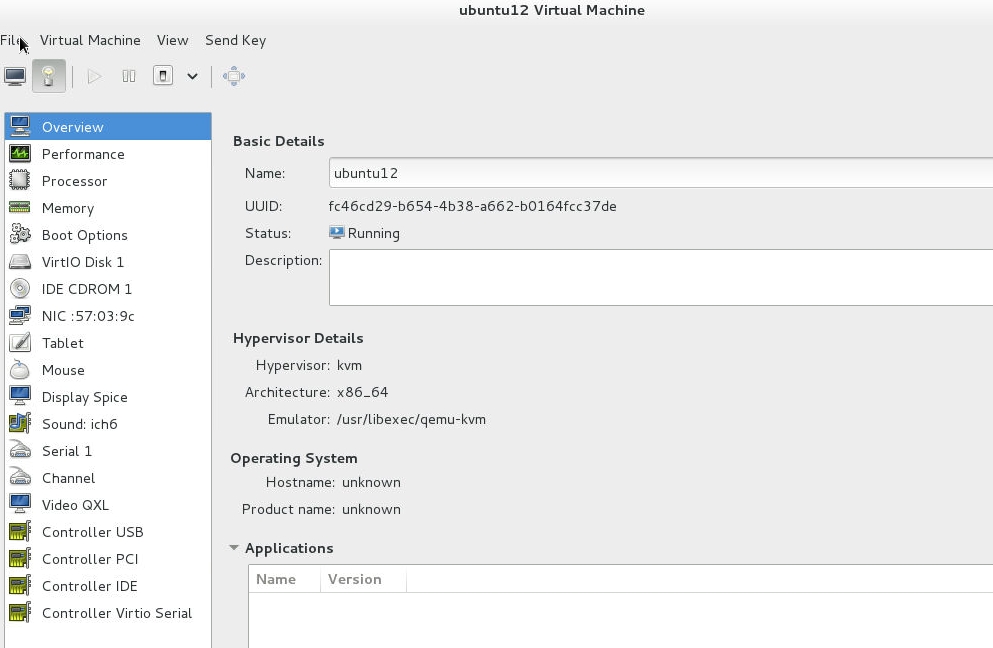Open the View menu
This screenshot has width=993, height=648.
(172, 40)
